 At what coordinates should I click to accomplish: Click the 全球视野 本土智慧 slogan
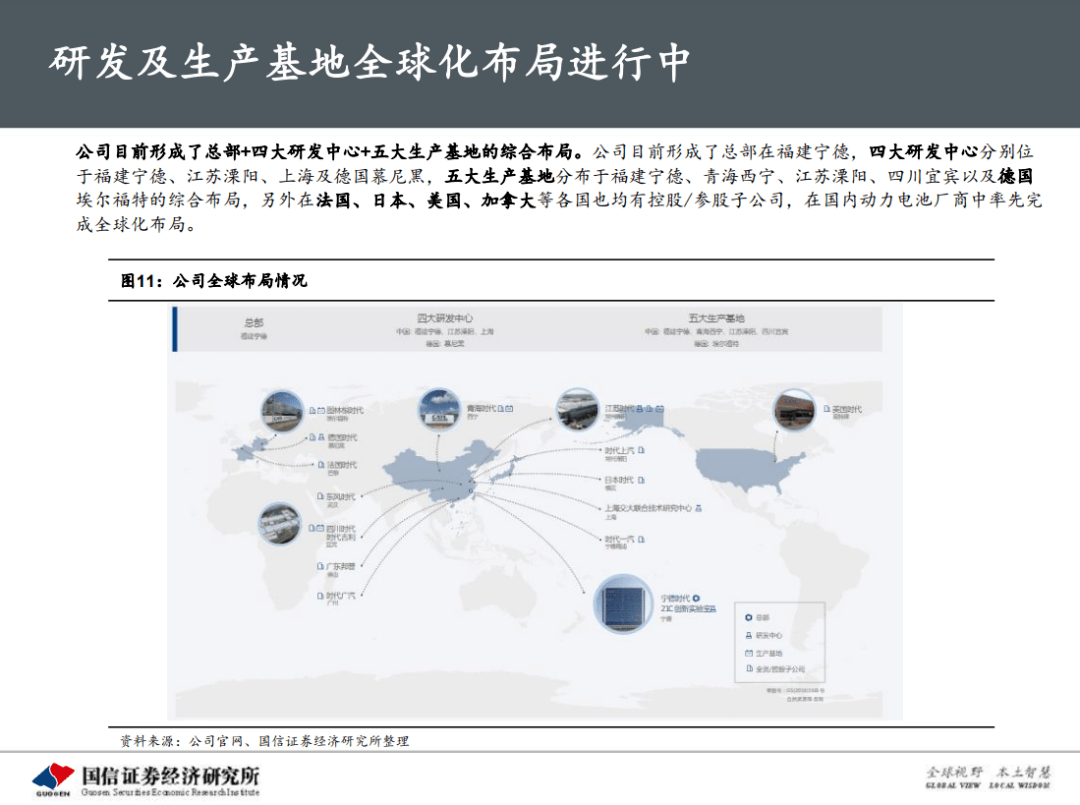[x=988, y=773]
